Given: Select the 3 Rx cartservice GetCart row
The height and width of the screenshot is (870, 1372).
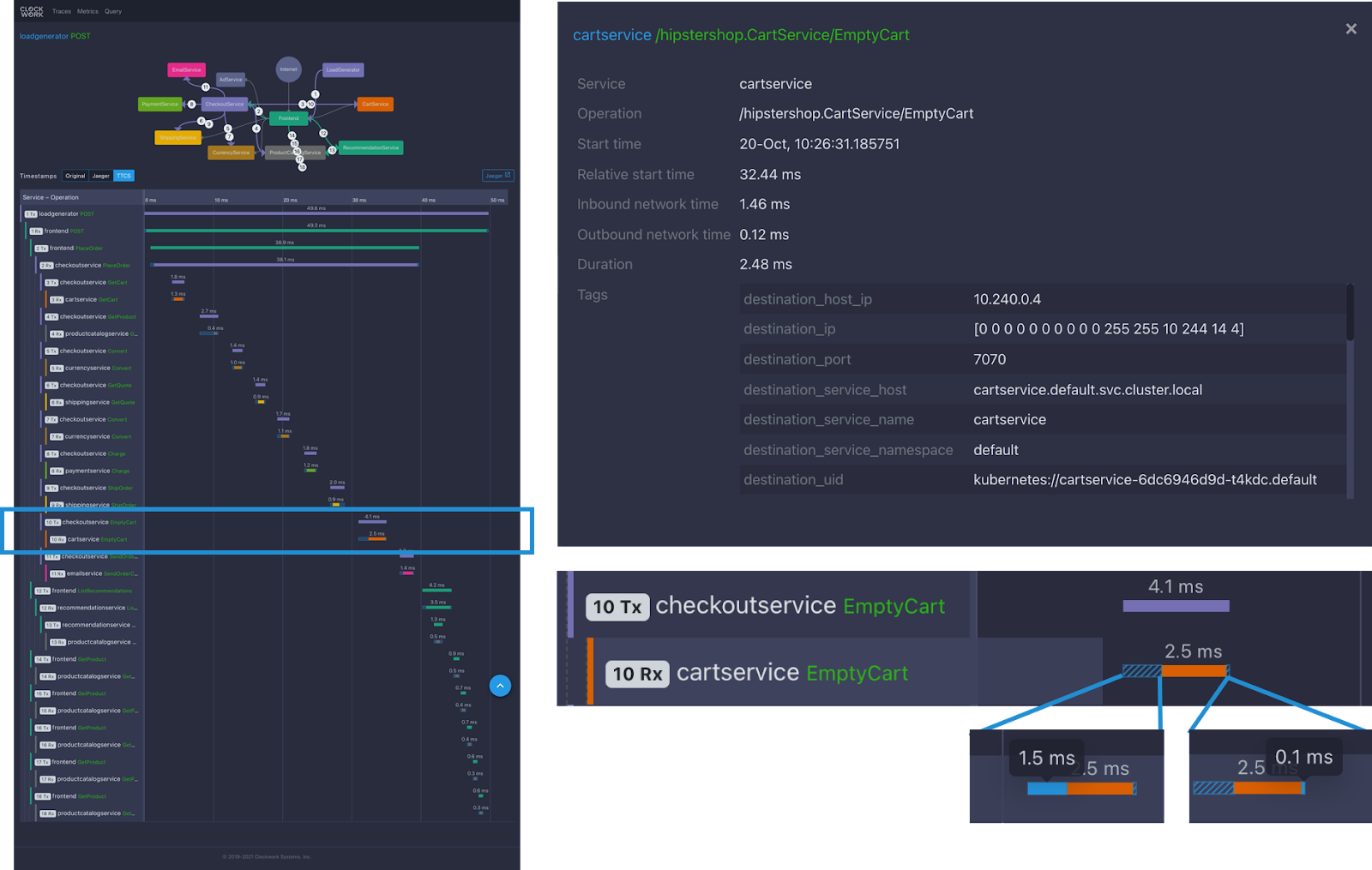Looking at the screenshot, I should pyautogui.click(x=95, y=300).
